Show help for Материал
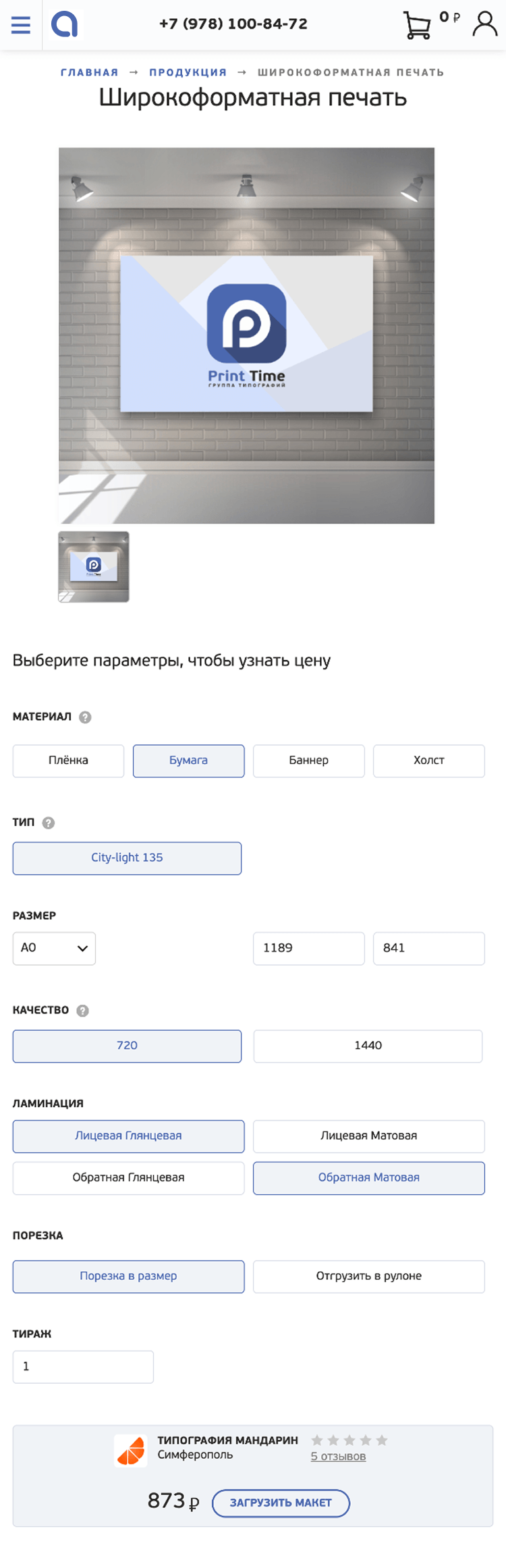 (85, 717)
